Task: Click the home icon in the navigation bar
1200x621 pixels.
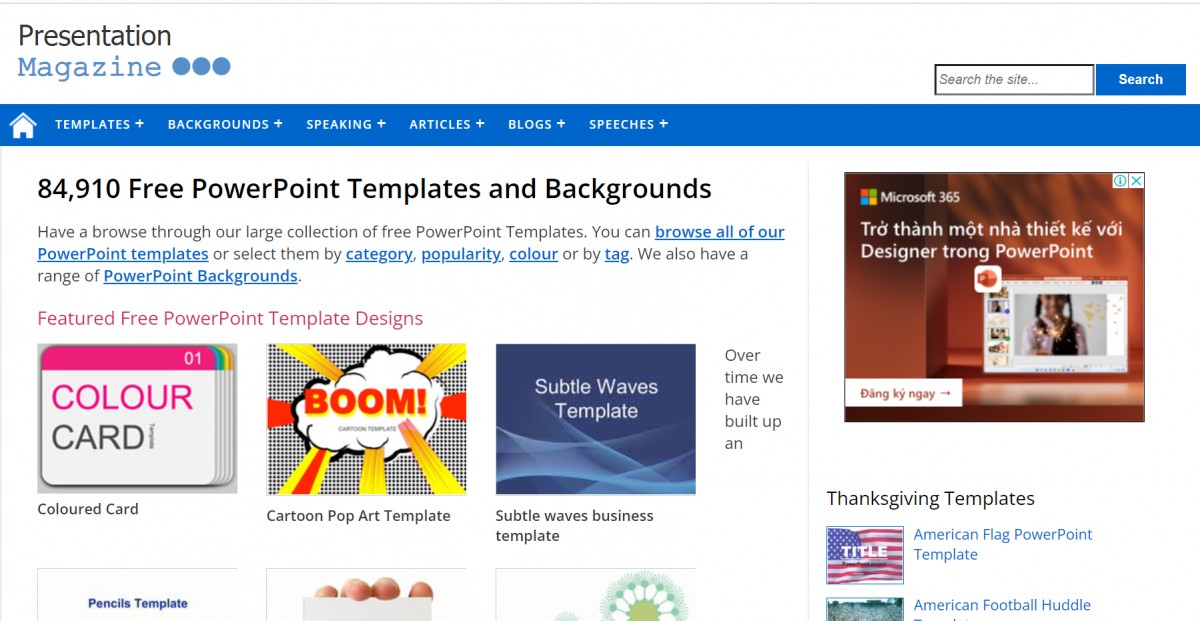Action: 23,125
